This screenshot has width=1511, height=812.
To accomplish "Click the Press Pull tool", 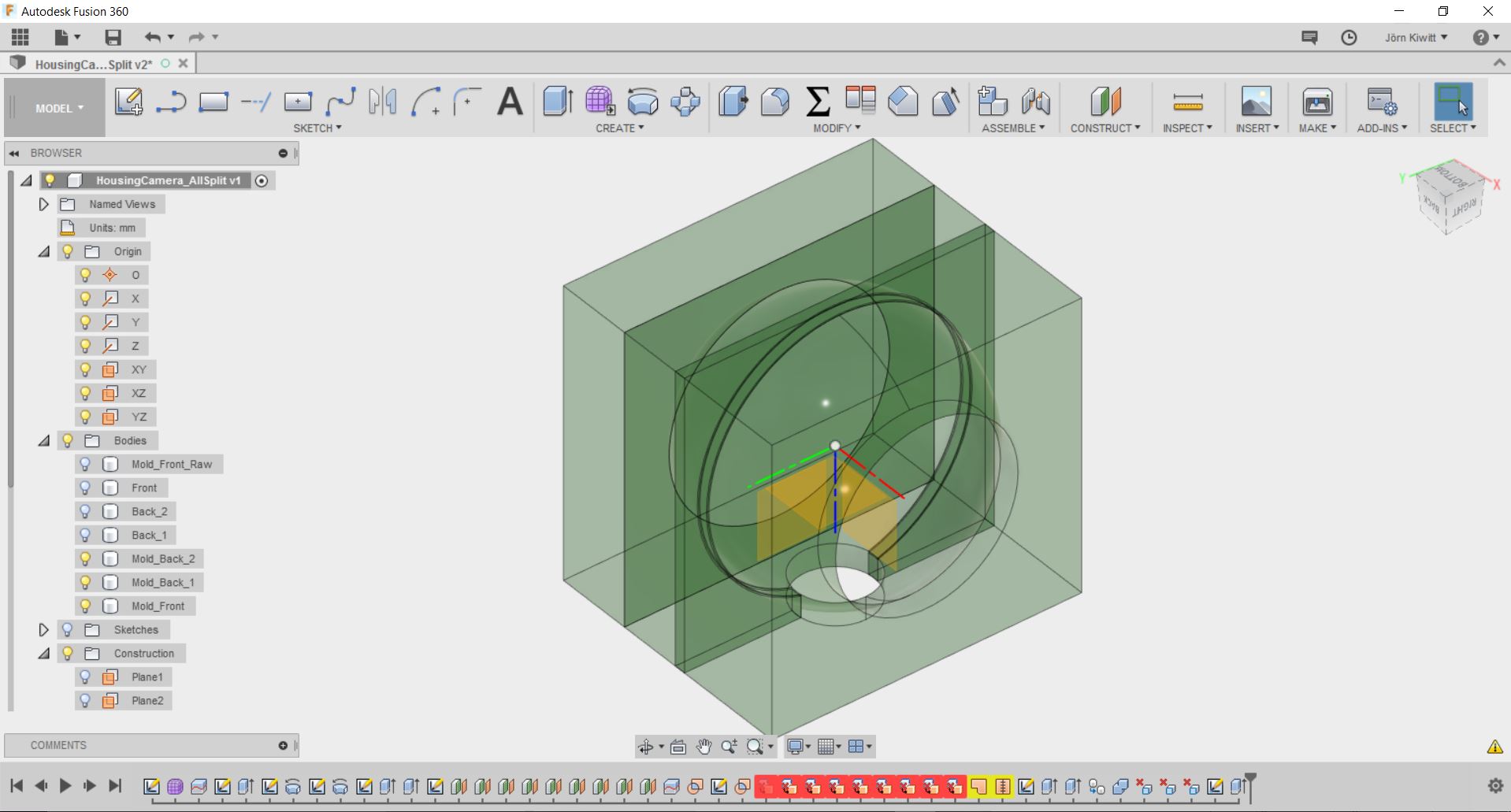I will (733, 102).
